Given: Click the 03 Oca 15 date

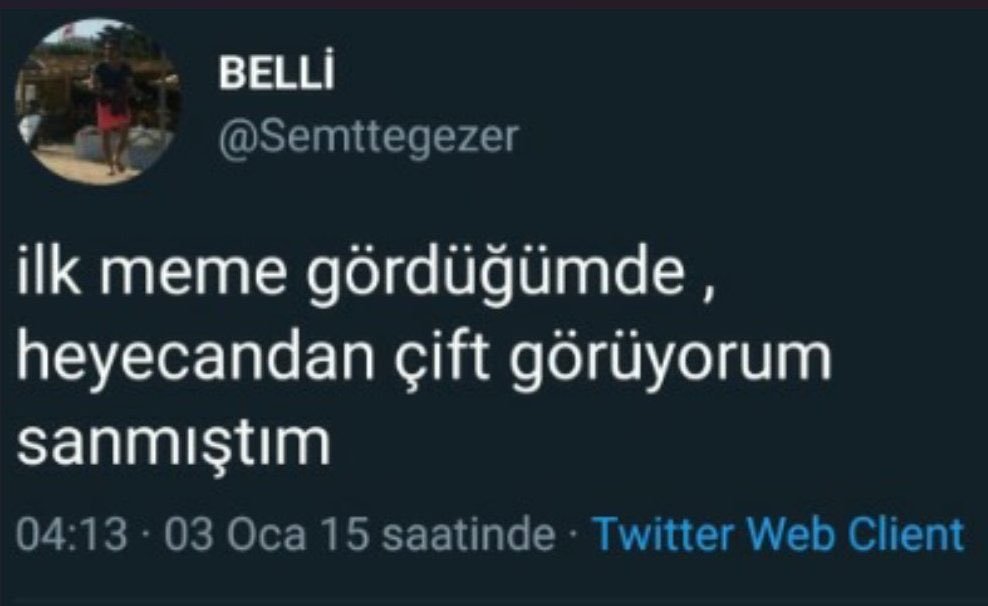Looking at the screenshot, I should coord(267,535).
